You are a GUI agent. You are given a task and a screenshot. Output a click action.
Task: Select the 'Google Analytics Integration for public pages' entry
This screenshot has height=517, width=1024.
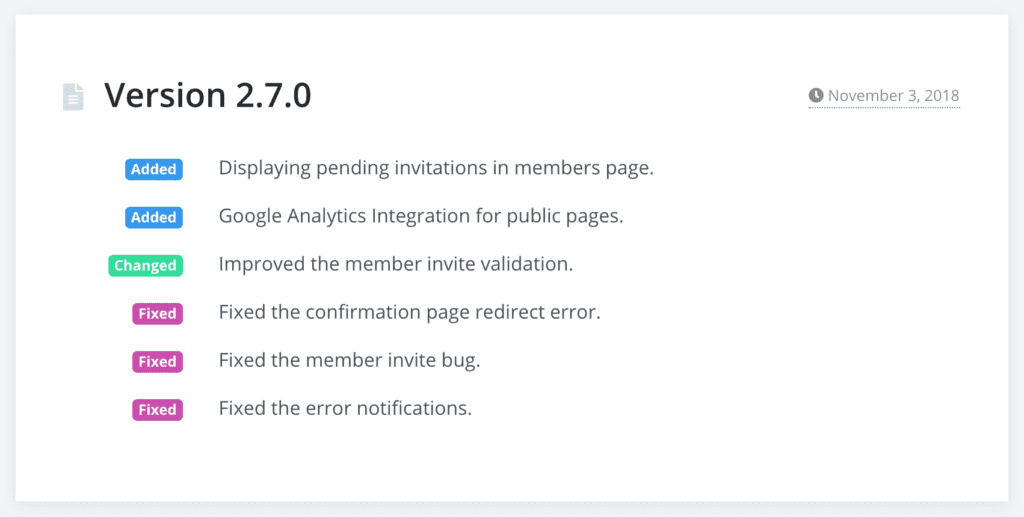tap(421, 216)
